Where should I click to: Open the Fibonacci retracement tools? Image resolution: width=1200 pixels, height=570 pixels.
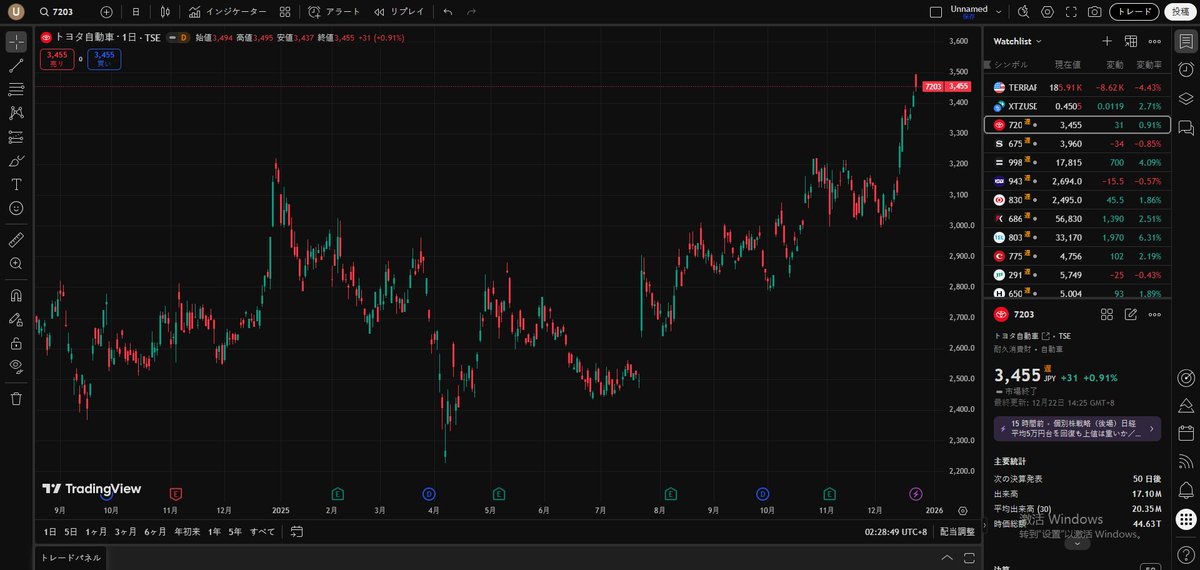16,89
